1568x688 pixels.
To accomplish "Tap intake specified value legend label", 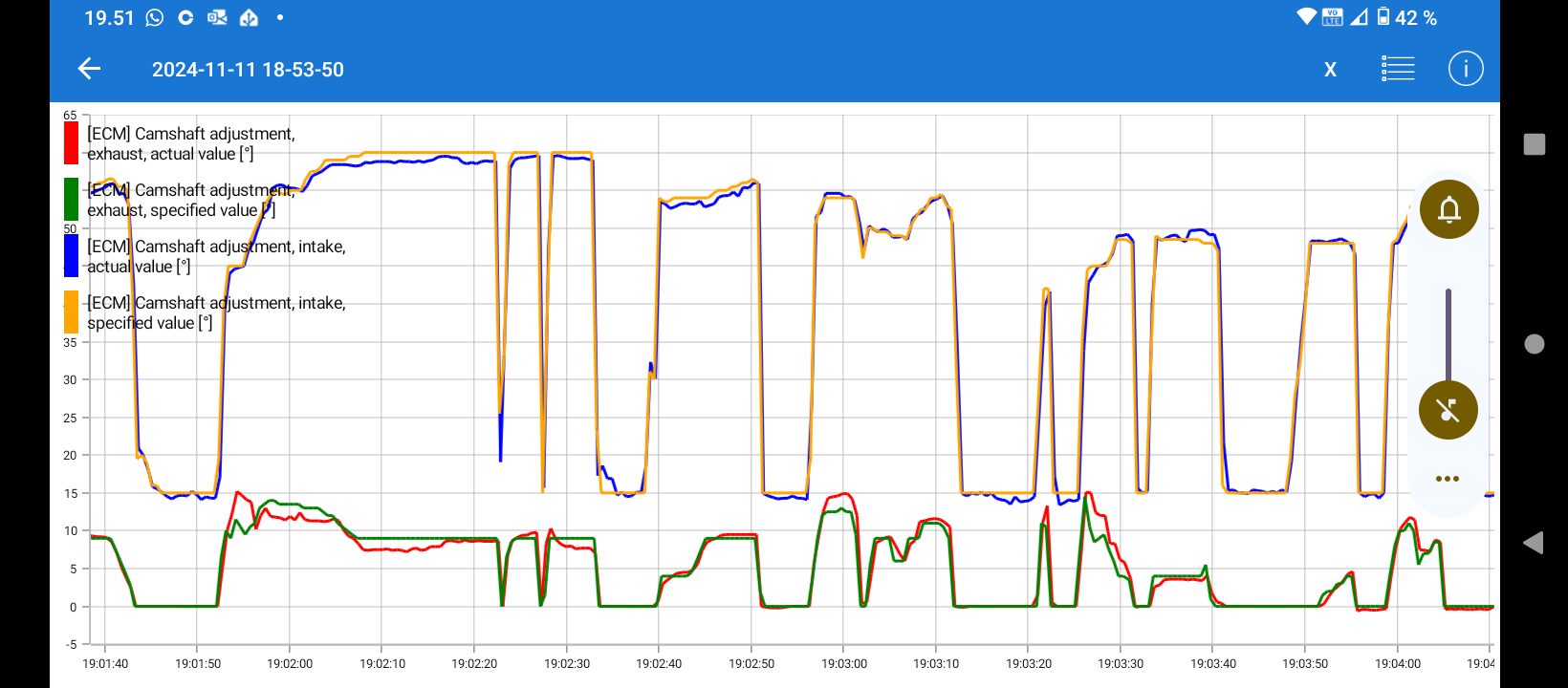I will [x=216, y=312].
